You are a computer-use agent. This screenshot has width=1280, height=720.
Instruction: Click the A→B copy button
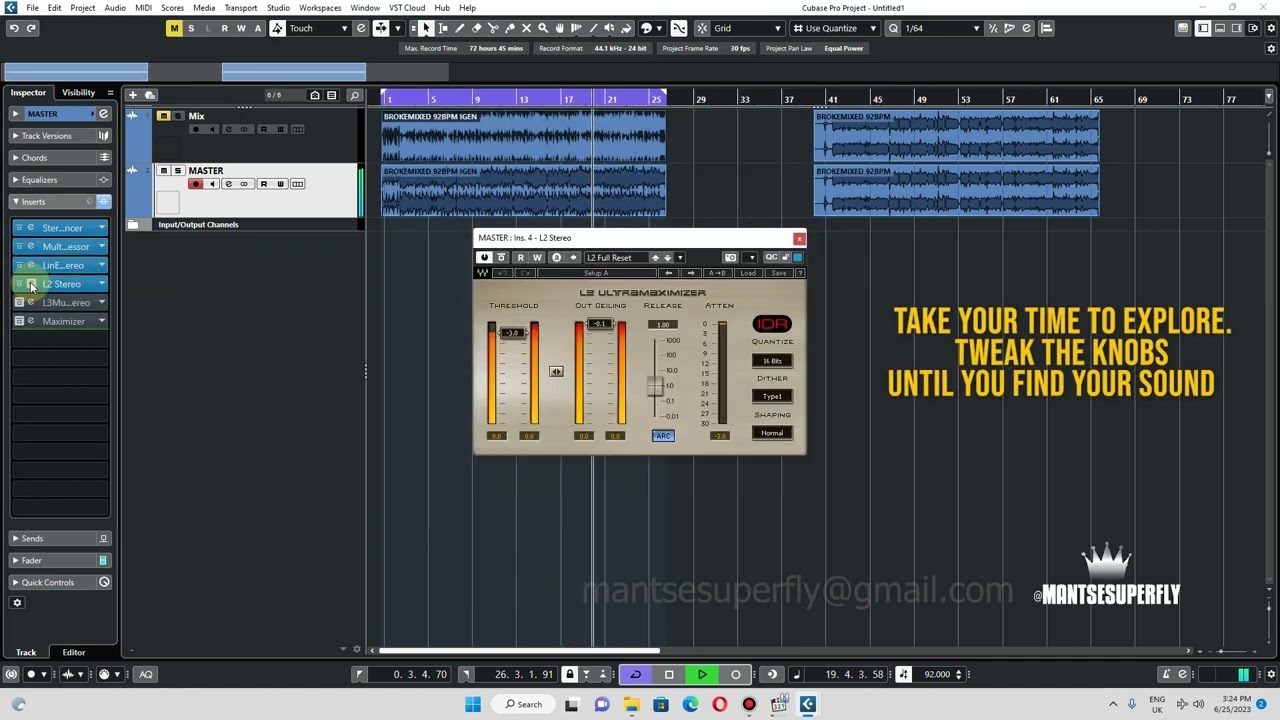coord(717,273)
